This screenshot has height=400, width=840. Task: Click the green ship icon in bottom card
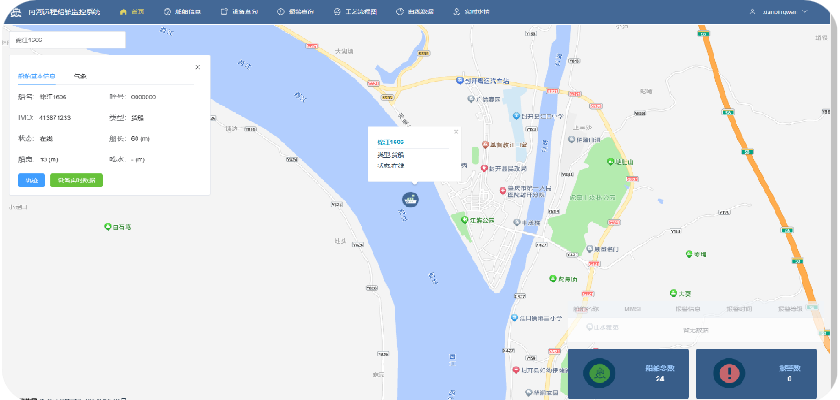click(600, 374)
